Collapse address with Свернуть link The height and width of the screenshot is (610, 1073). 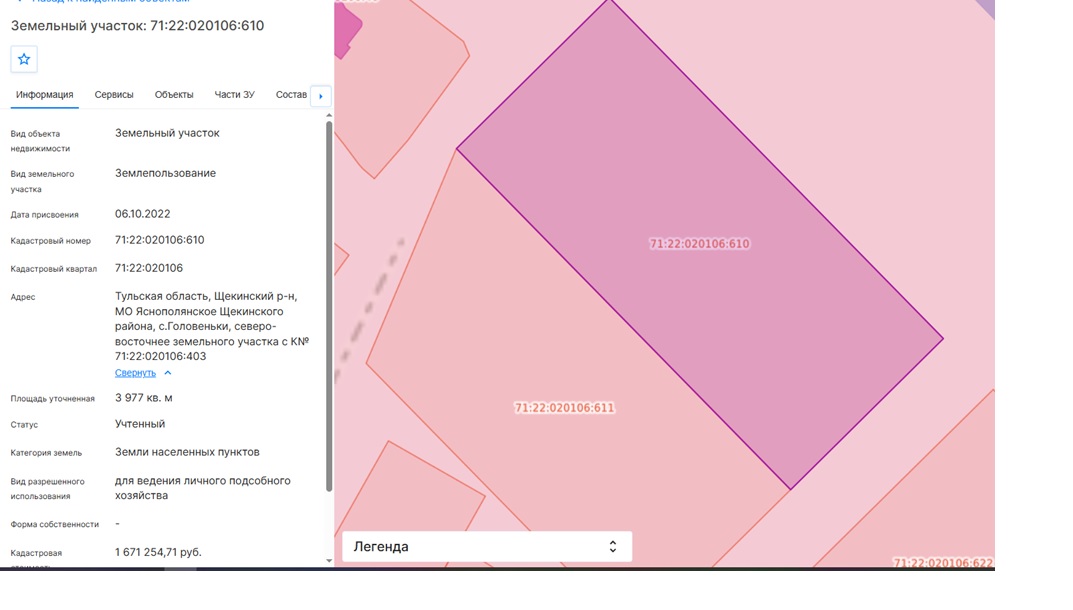(135, 372)
